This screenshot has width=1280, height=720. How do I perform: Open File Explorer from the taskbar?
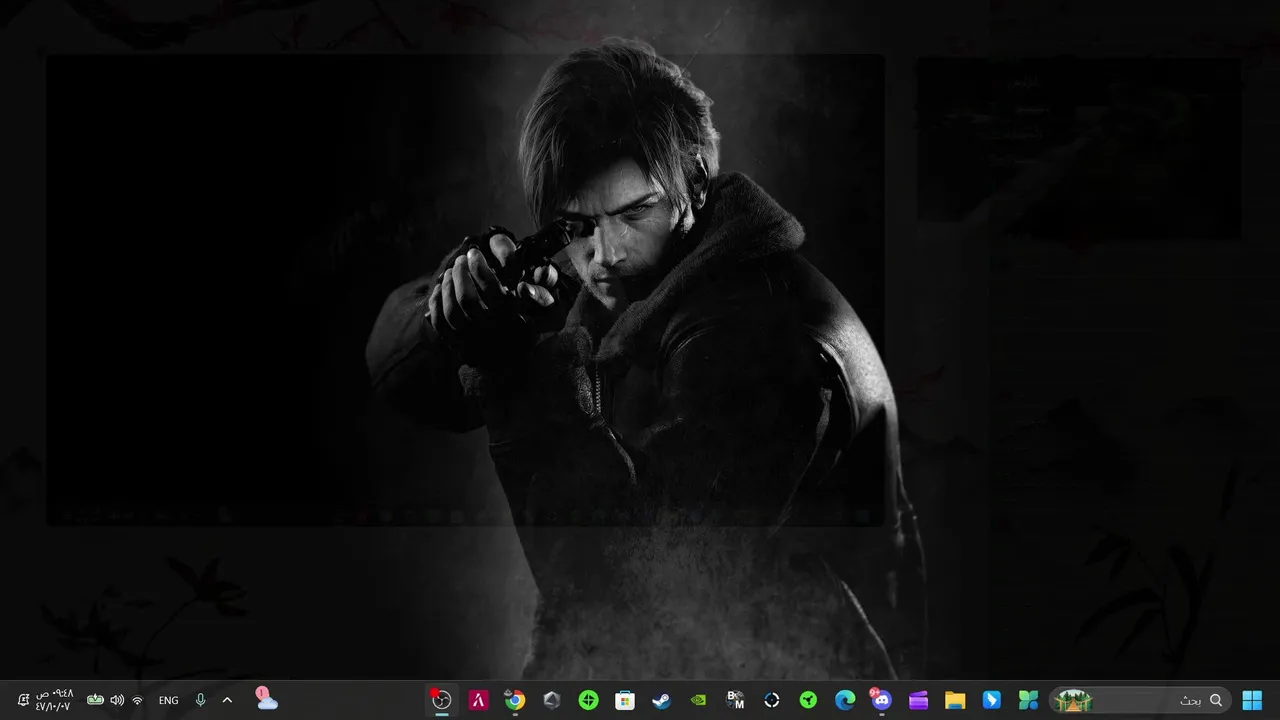click(x=955, y=700)
